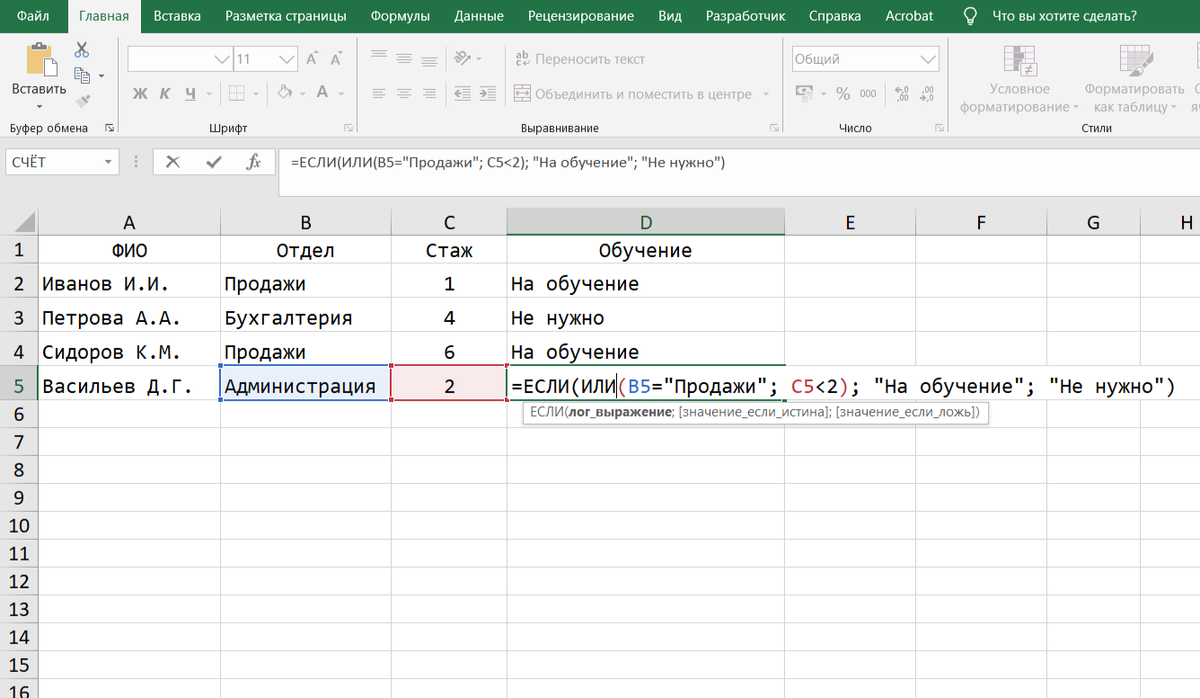1200x698 pixels.
Task: Click the increase decimal places icon
Action: [x=903, y=93]
